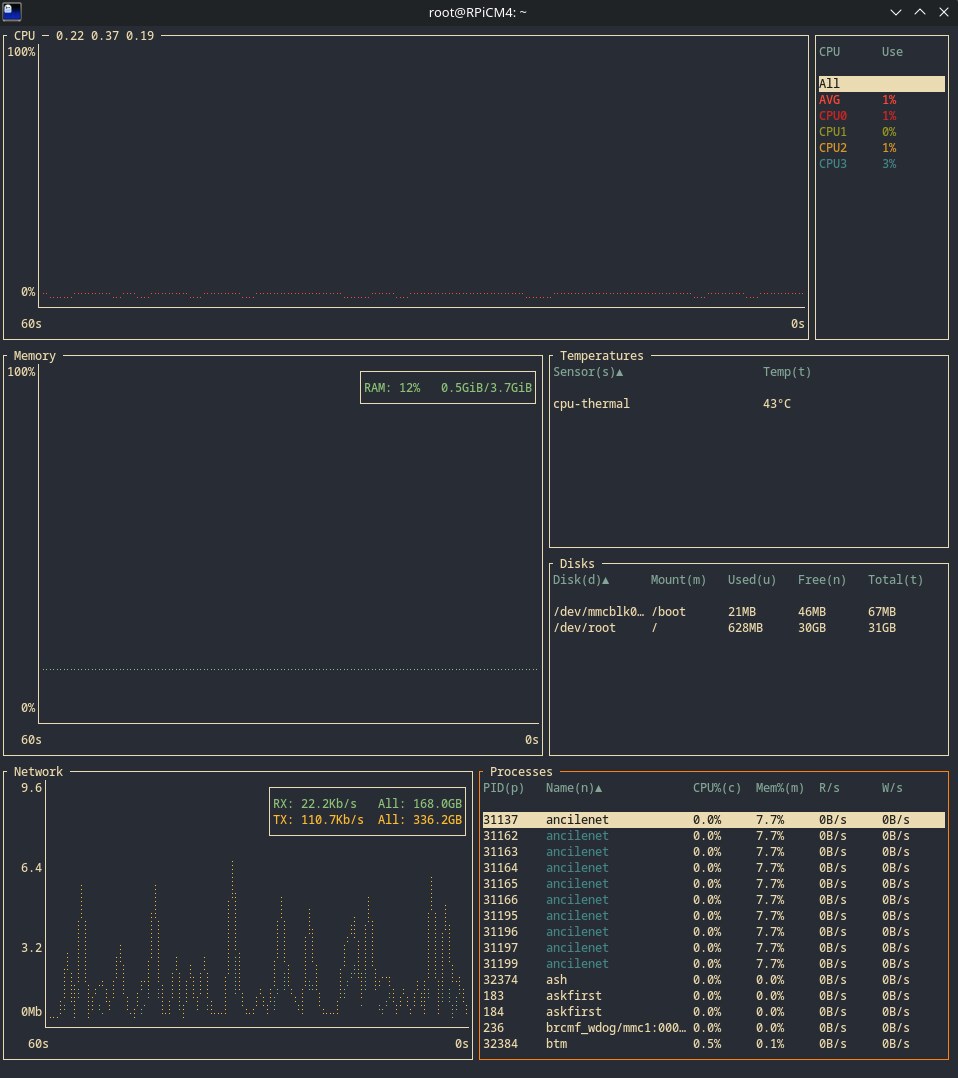Sort processes by CPU%(c) column header
The width and height of the screenshot is (958, 1078).
(x=717, y=788)
